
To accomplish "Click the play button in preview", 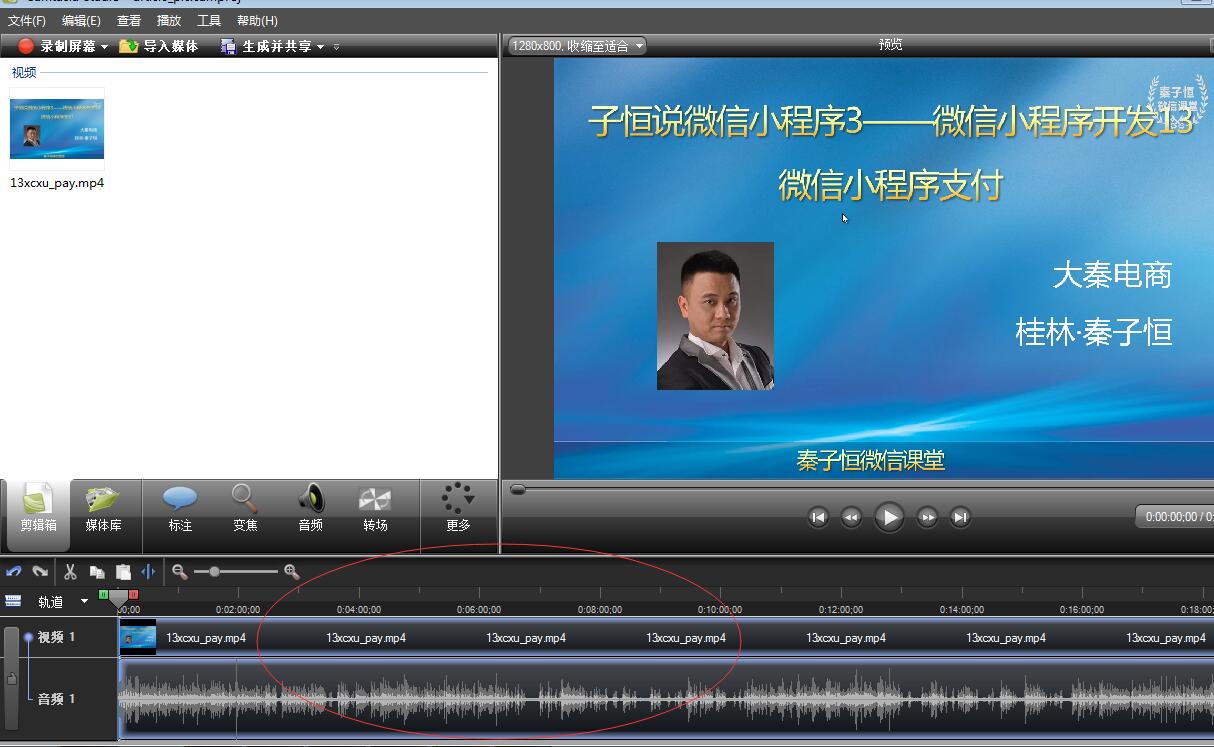I will tap(889, 517).
